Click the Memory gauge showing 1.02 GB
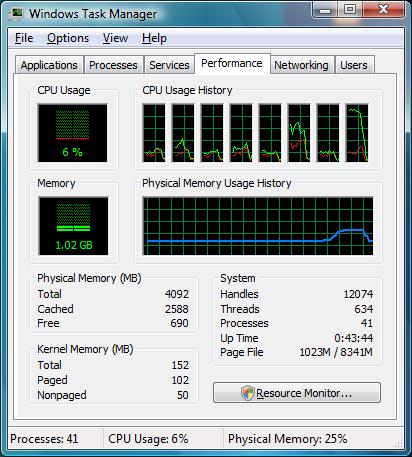The width and height of the screenshot is (412, 457). click(x=73, y=226)
